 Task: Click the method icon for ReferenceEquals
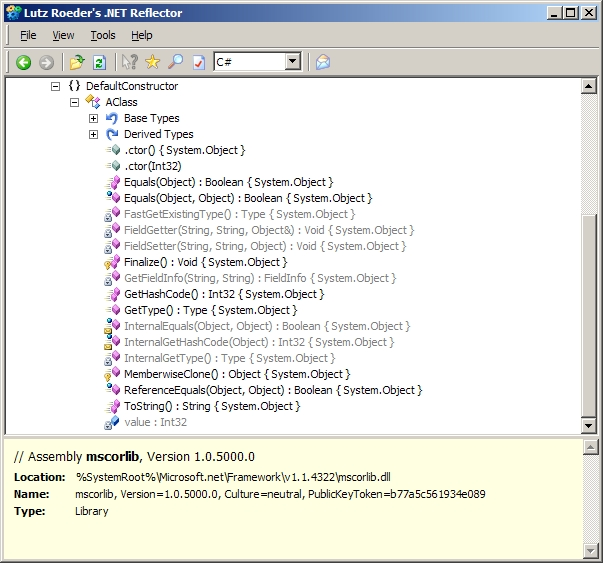point(113,389)
